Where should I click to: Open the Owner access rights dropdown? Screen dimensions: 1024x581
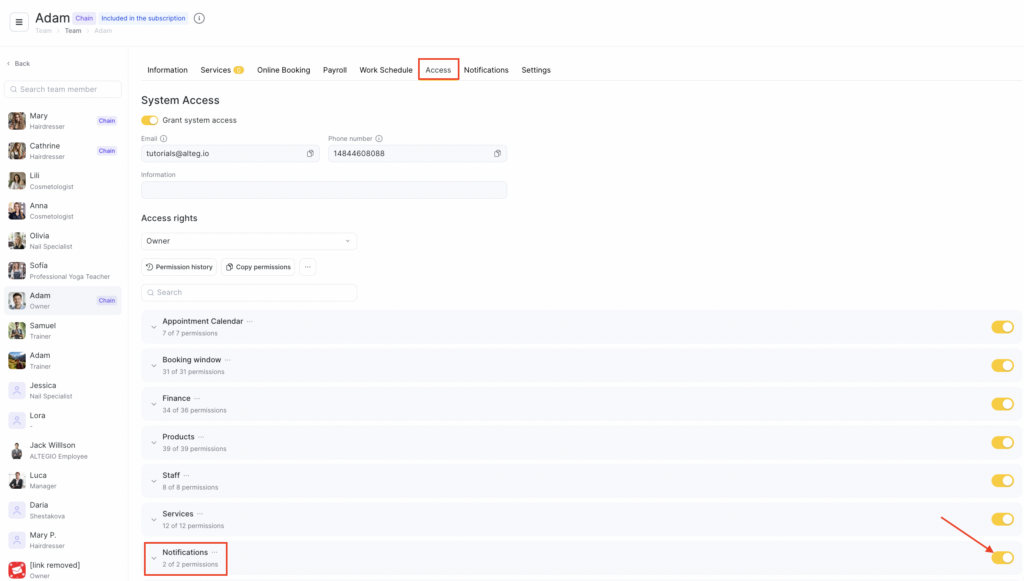249,241
